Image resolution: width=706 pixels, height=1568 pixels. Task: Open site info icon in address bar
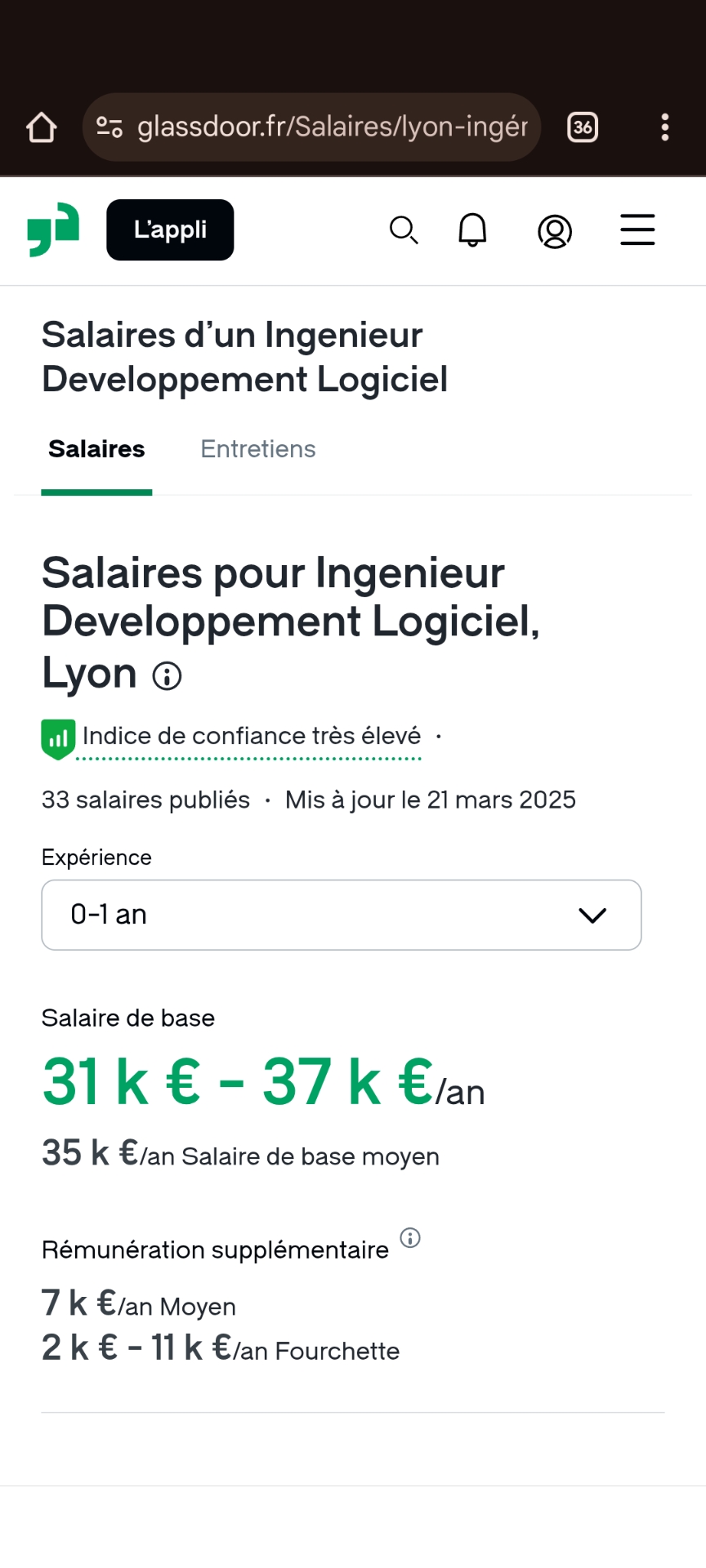pos(109,127)
